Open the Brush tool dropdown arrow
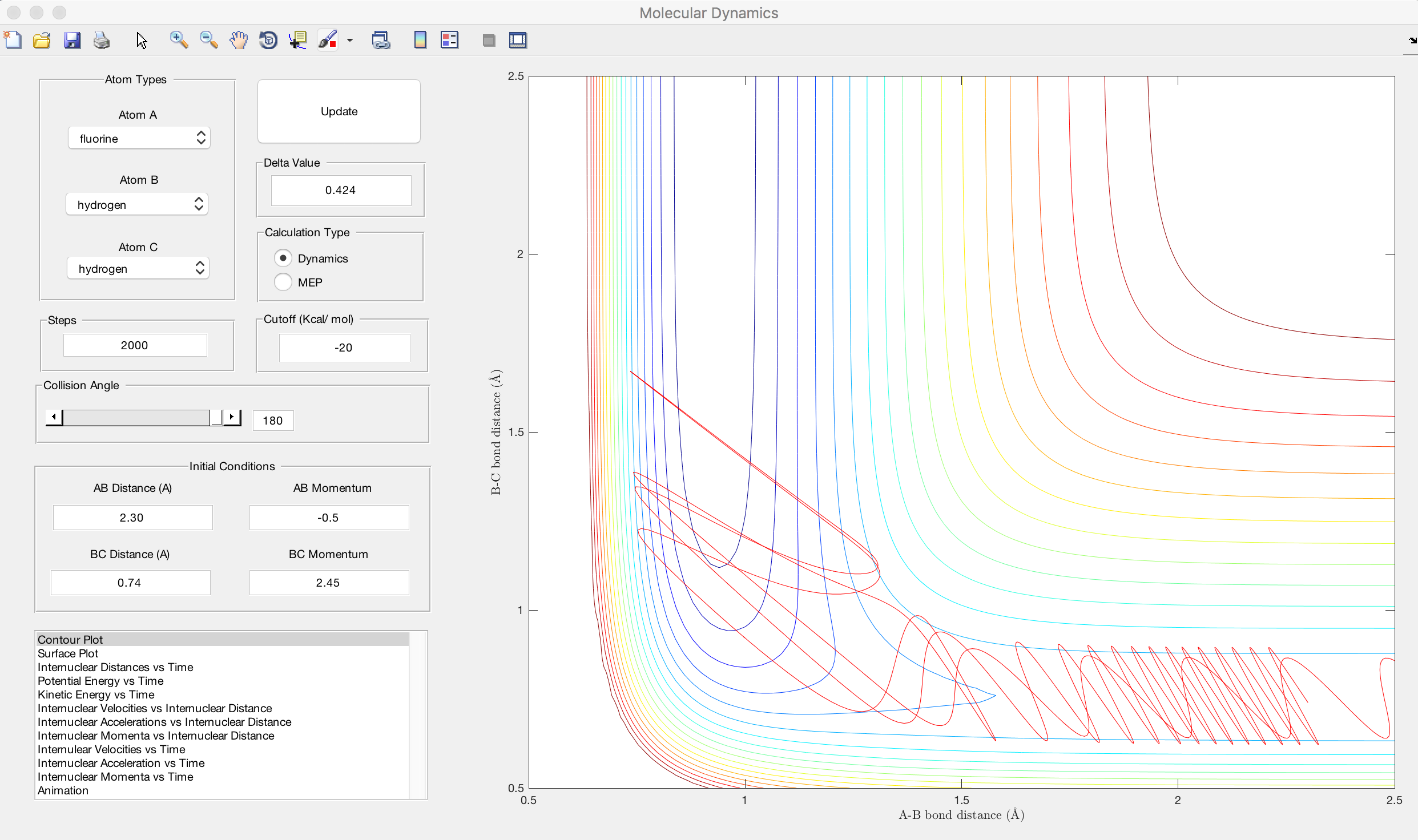Image resolution: width=1418 pixels, height=840 pixels. (350, 41)
